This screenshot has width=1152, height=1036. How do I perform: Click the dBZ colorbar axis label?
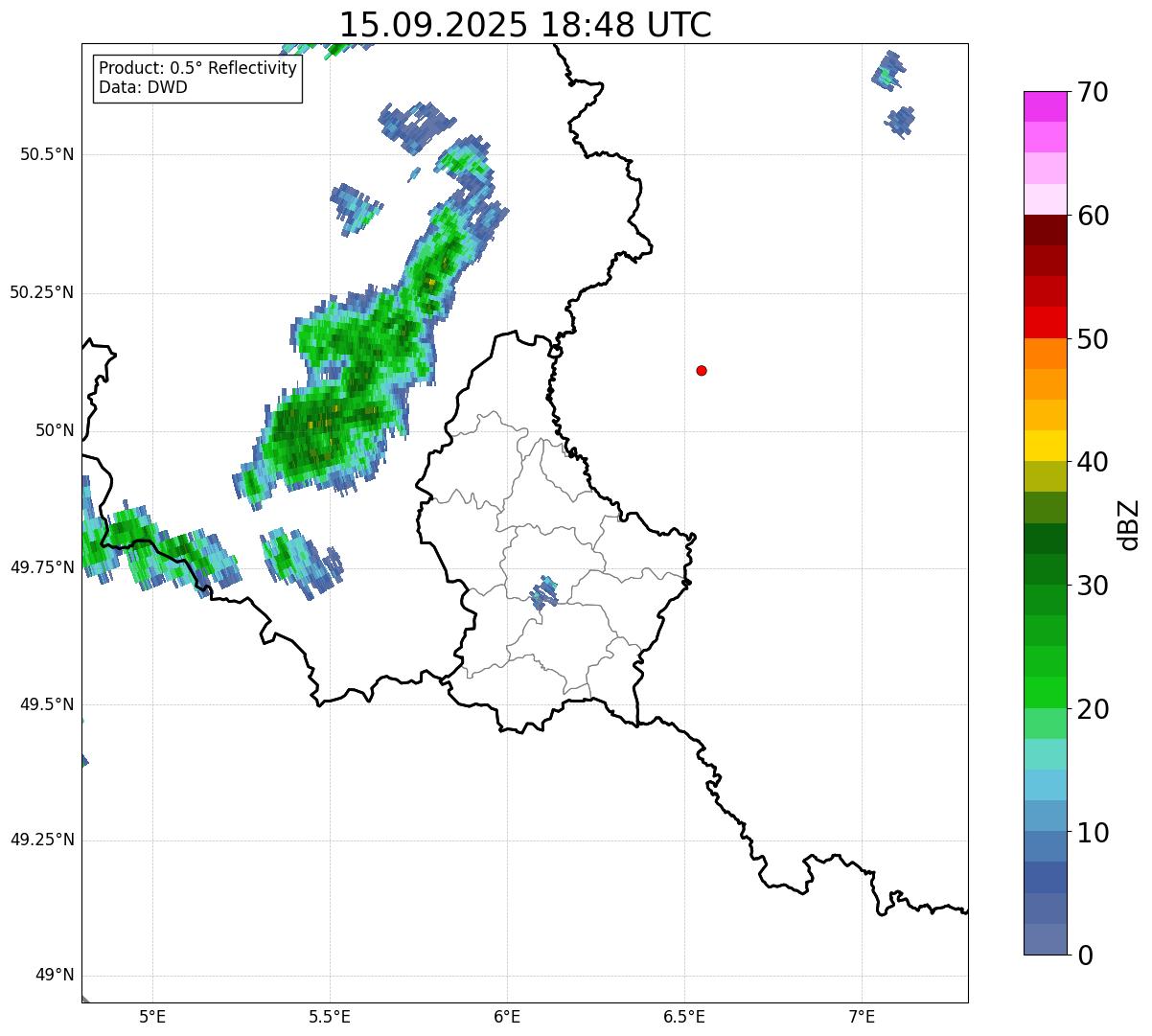1129,524
